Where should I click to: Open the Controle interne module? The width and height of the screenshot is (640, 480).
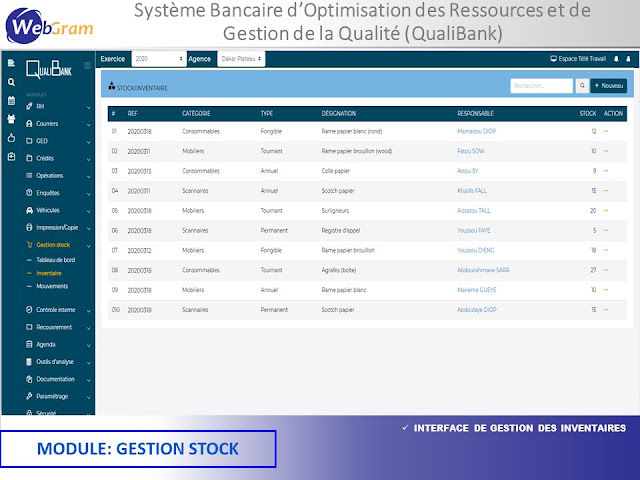click(x=56, y=310)
